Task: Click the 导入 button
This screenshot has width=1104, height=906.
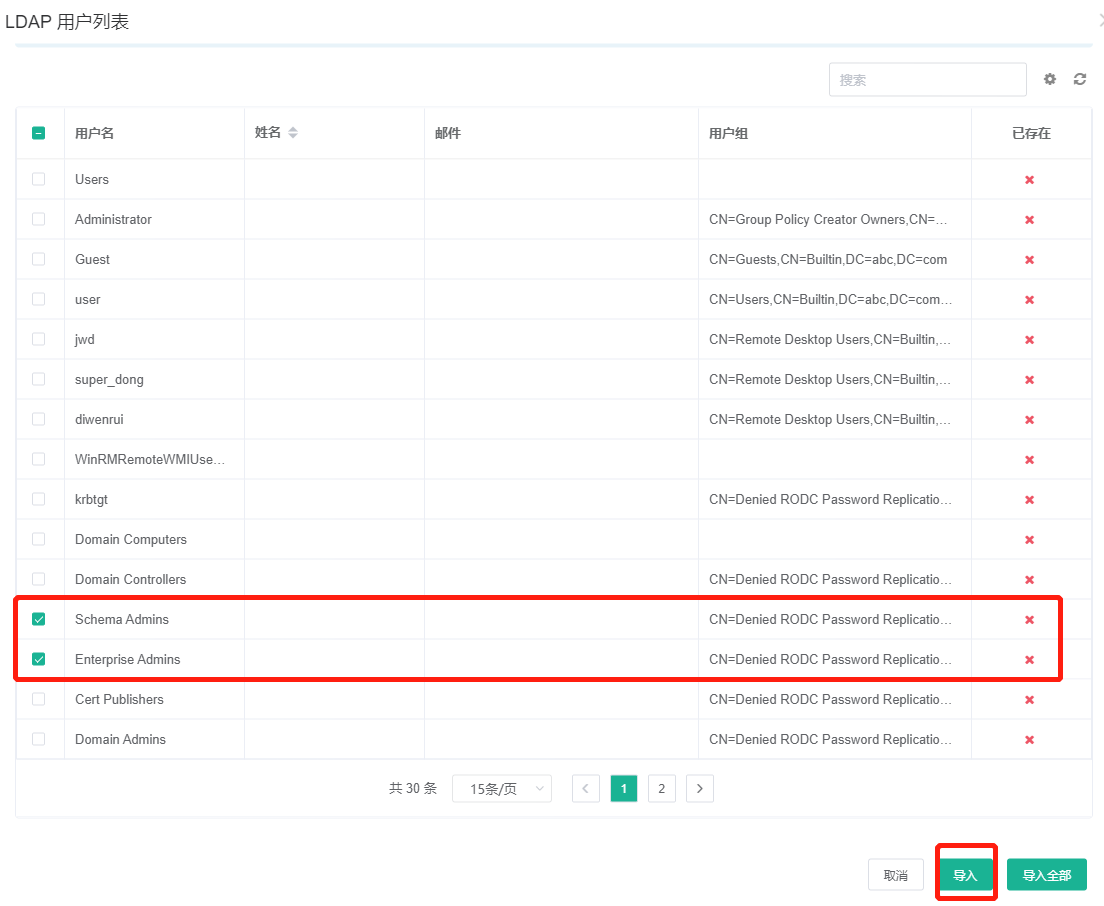Action: coord(966,873)
